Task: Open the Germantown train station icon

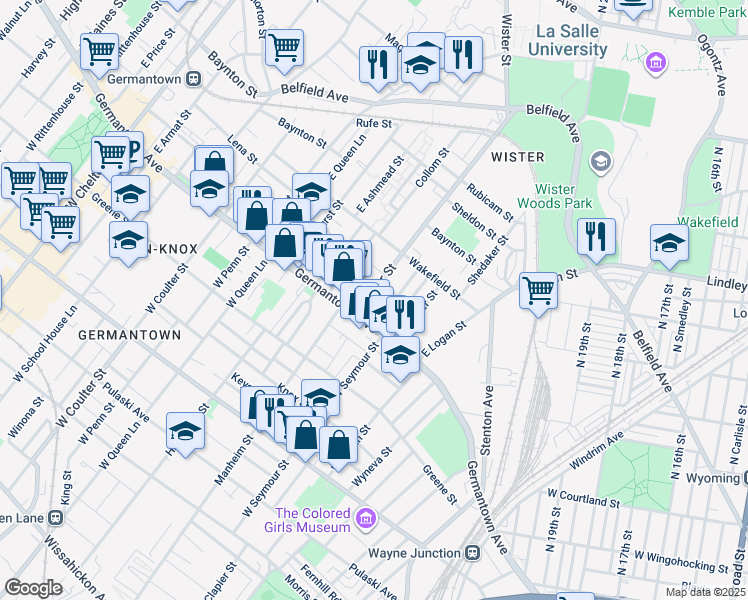Action: click(194, 79)
